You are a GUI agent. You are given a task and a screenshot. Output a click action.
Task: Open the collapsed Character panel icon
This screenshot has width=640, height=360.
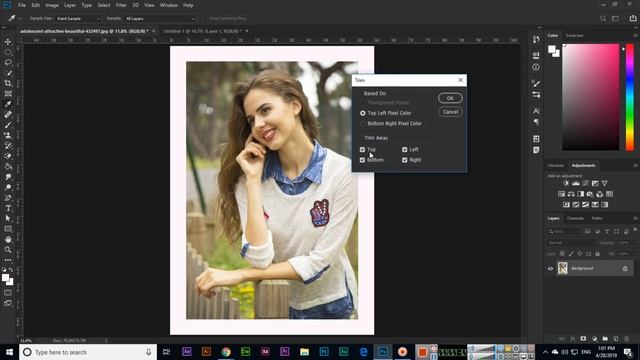536,111
